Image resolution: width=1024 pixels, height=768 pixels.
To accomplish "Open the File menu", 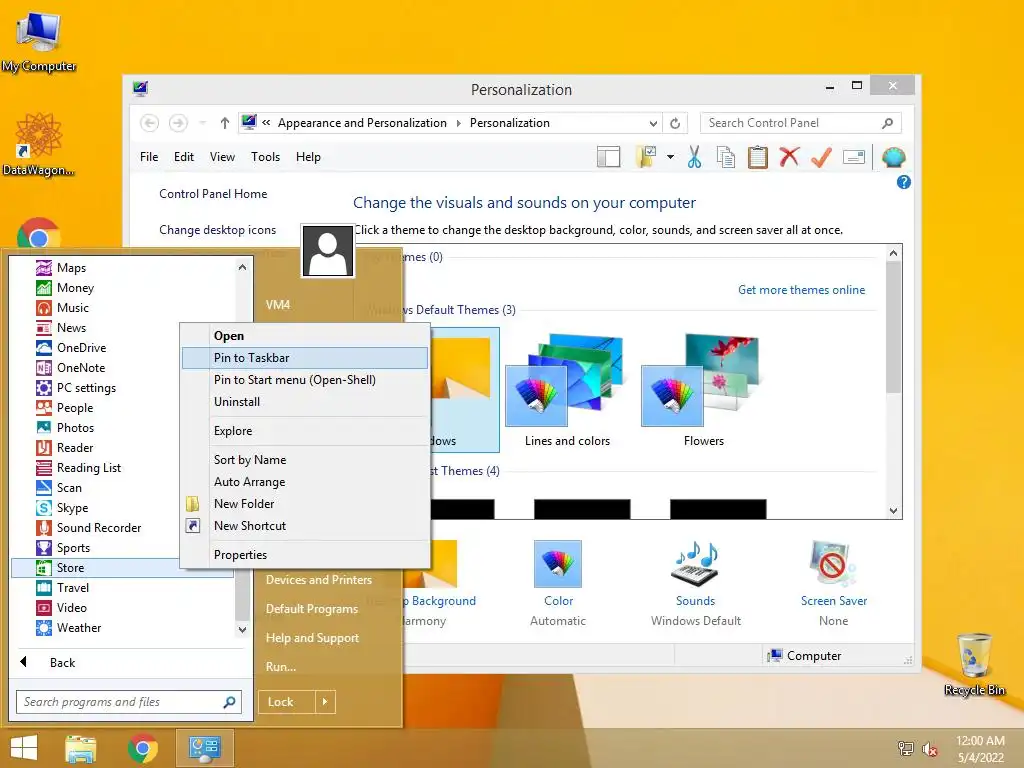I will pyautogui.click(x=149, y=157).
